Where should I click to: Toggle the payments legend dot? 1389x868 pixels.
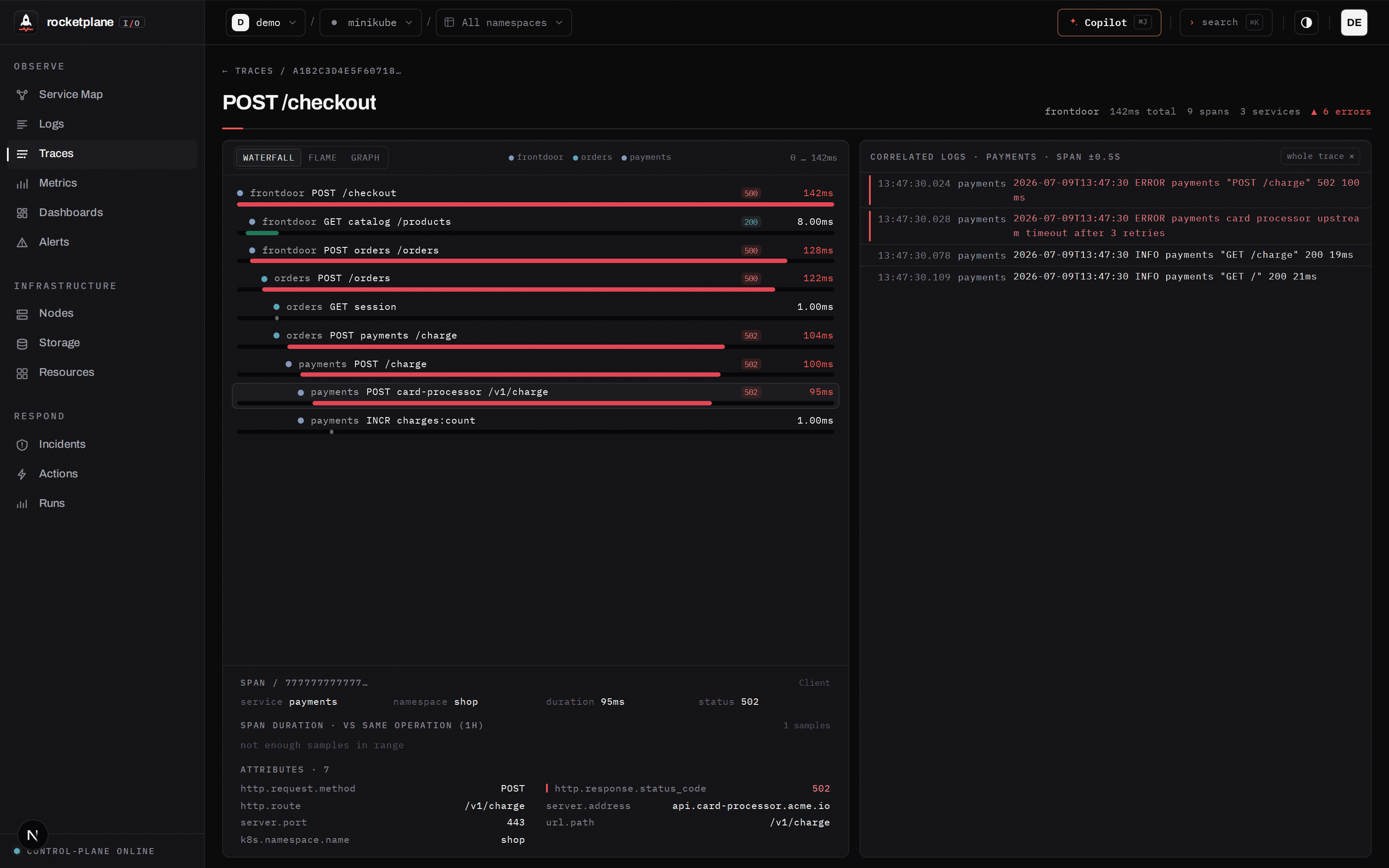624,158
